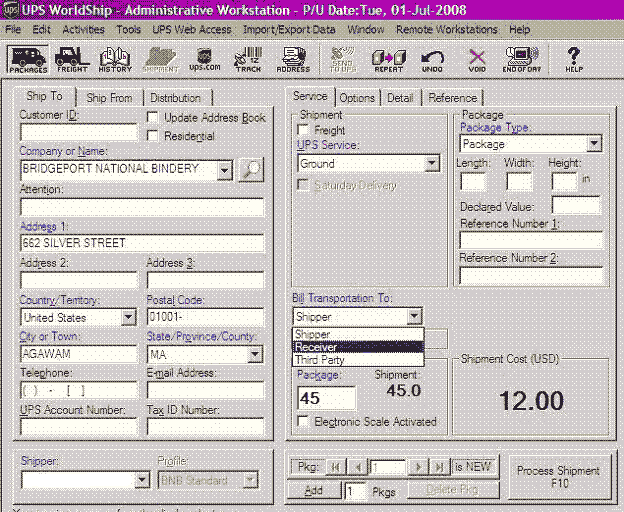Image resolution: width=624 pixels, height=512 pixels.
Task: Open the State/Province/County dropdown
Action: coord(255,354)
